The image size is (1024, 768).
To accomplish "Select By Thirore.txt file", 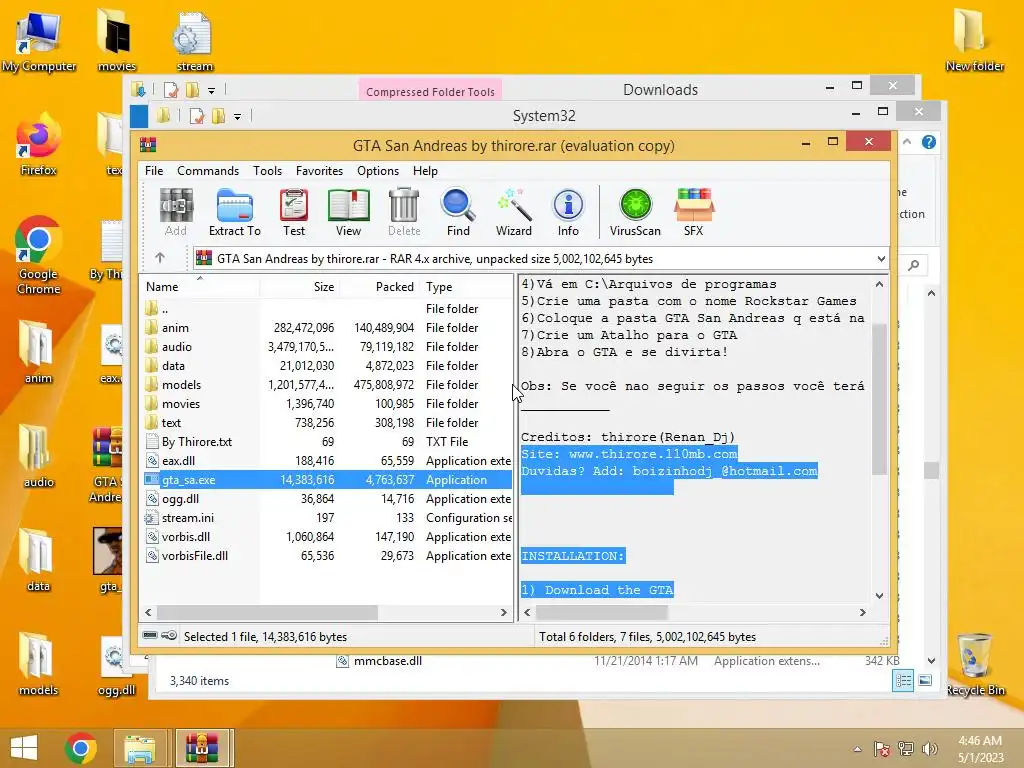I will point(327,441).
